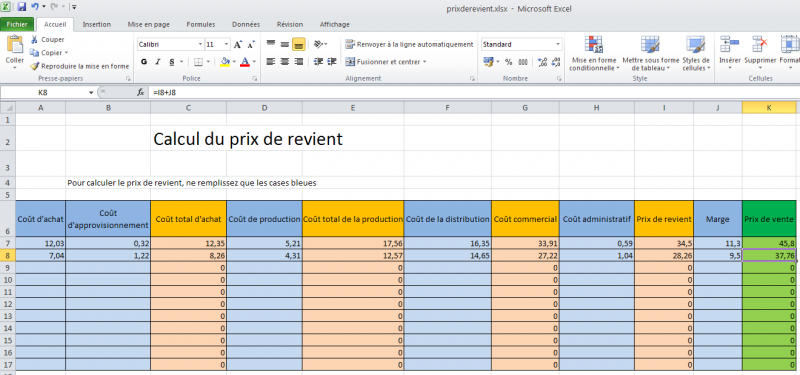The image size is (800, 375).
Task: Expand fill color dropdown arrow
Action: (234, 62)
